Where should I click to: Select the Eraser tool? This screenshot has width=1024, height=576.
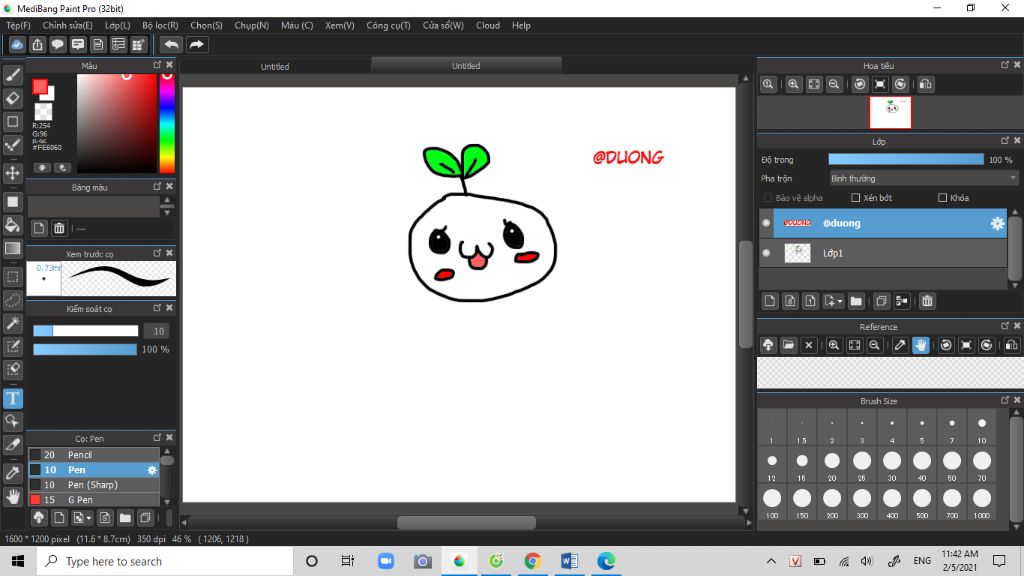pos(12,98)
